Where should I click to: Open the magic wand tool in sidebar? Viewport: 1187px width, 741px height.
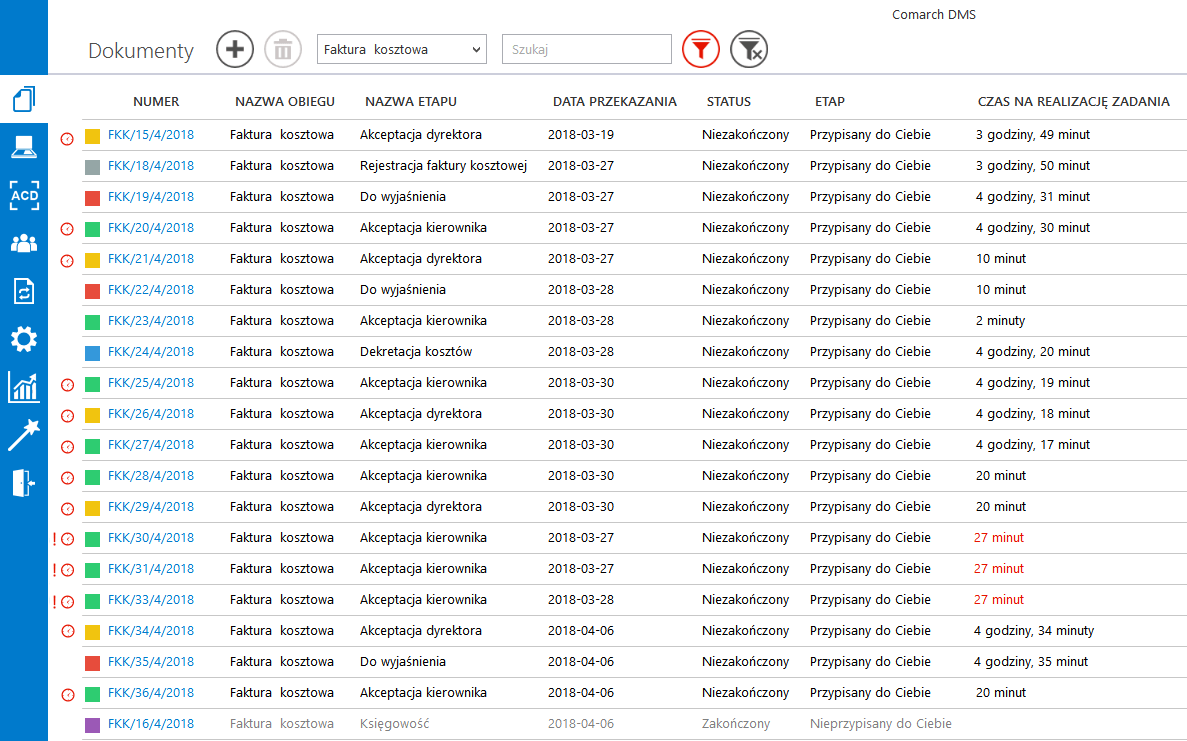23,435
